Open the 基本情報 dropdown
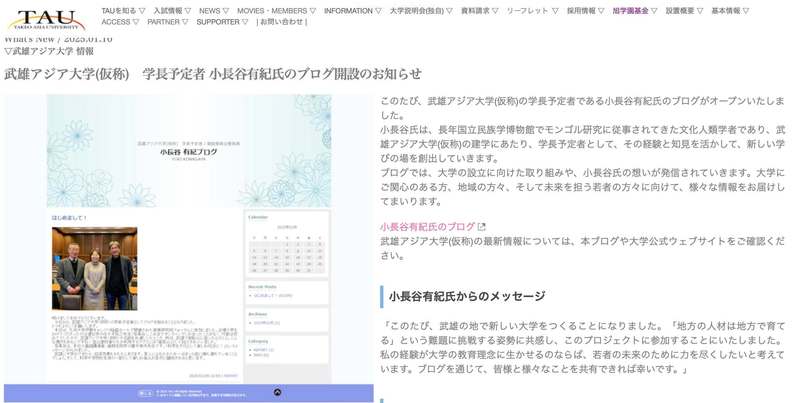 (x=730, y=11)
